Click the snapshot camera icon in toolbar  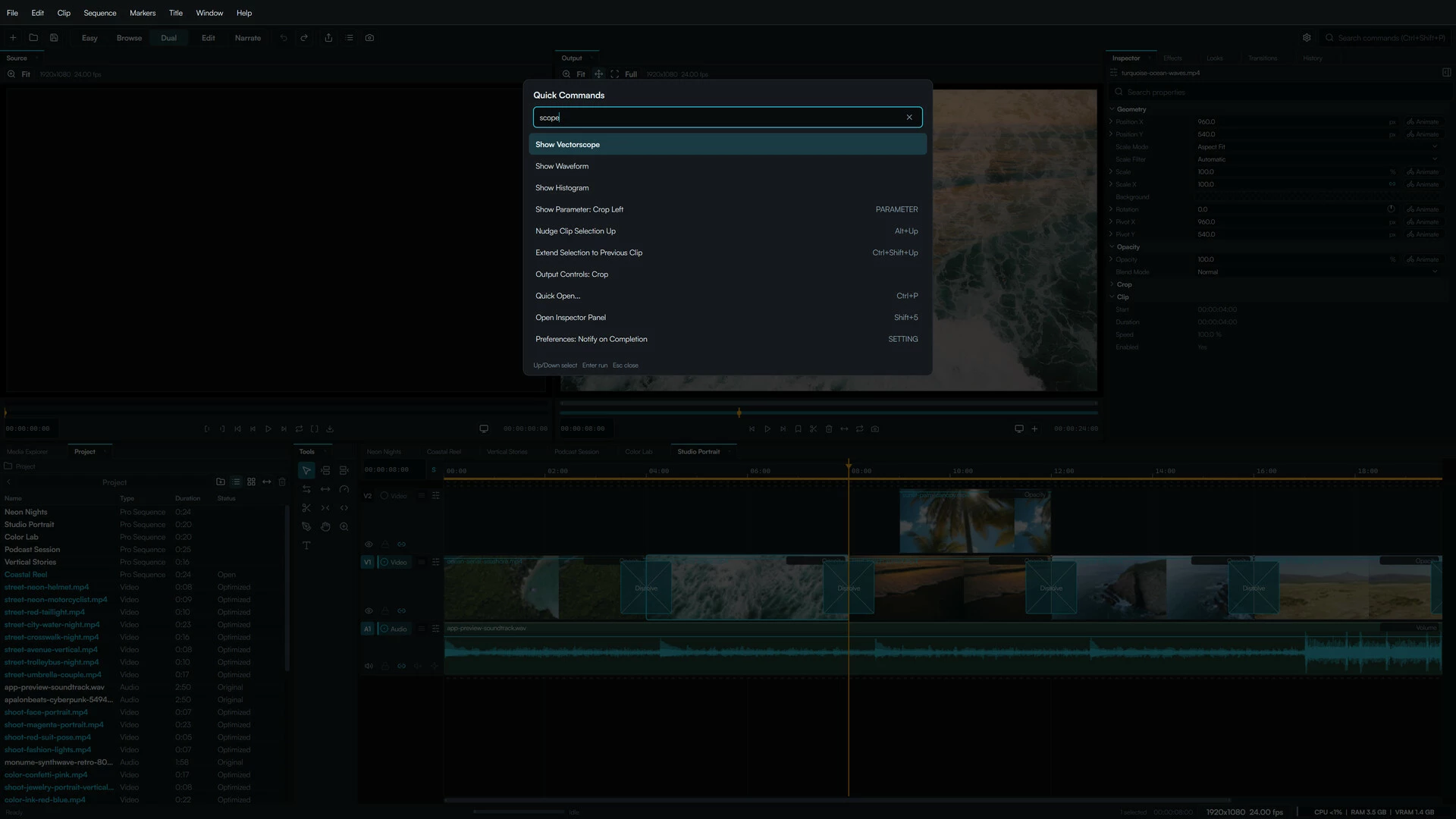(369, 38)
